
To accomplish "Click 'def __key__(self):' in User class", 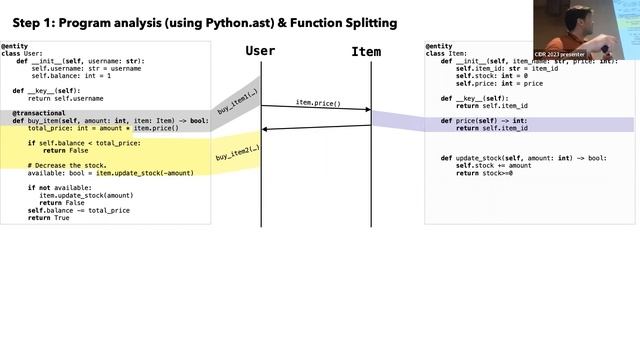I will point(47,91).
